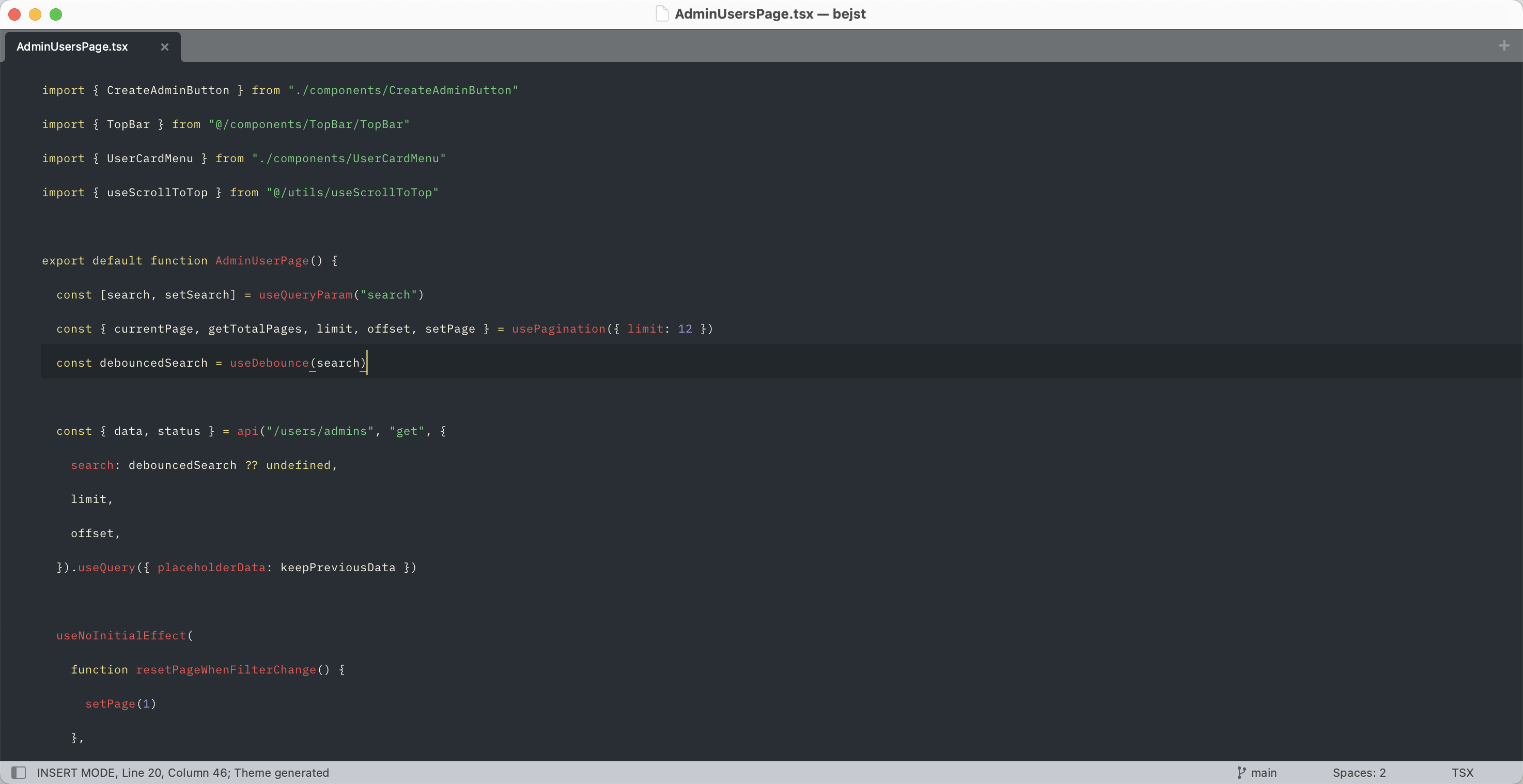
Task: Click the setPage(1) call
Action: point(120,703)
